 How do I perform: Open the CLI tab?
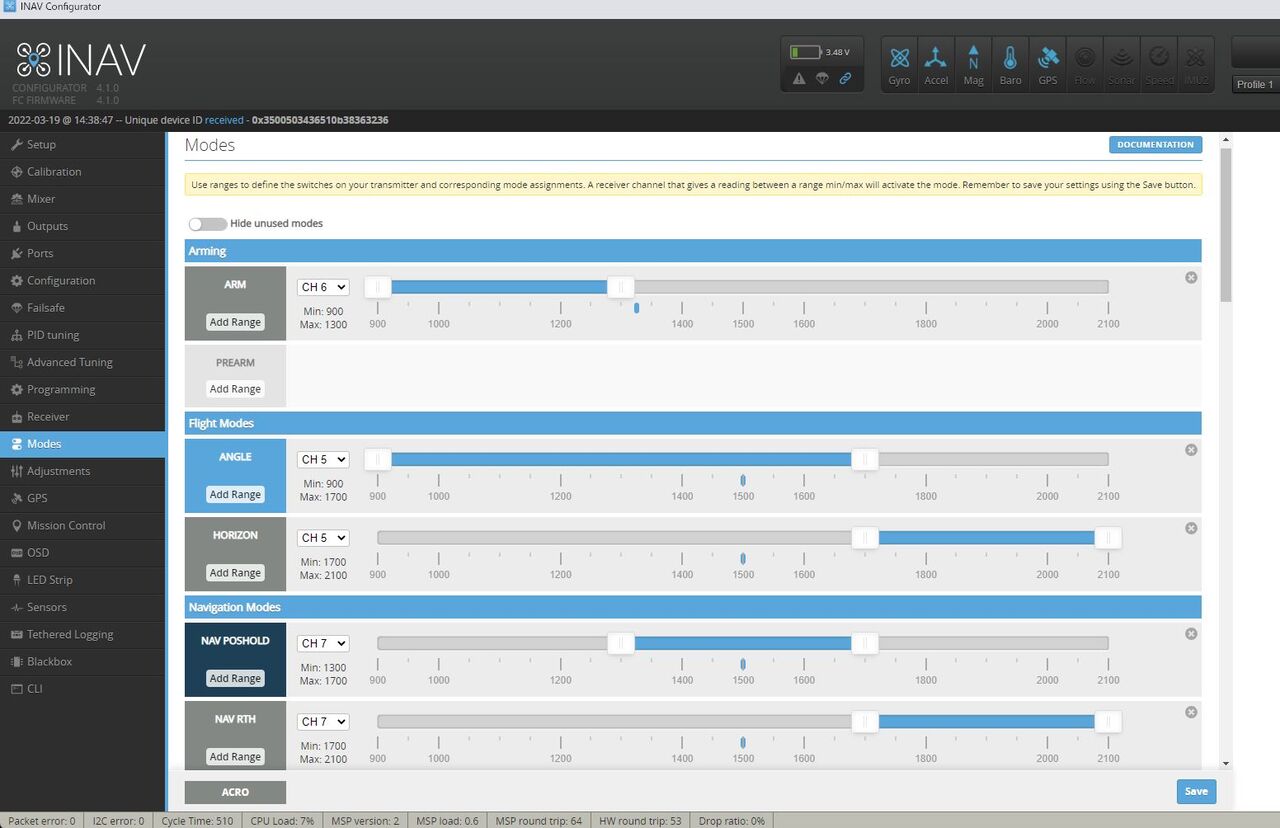point(83,688)
